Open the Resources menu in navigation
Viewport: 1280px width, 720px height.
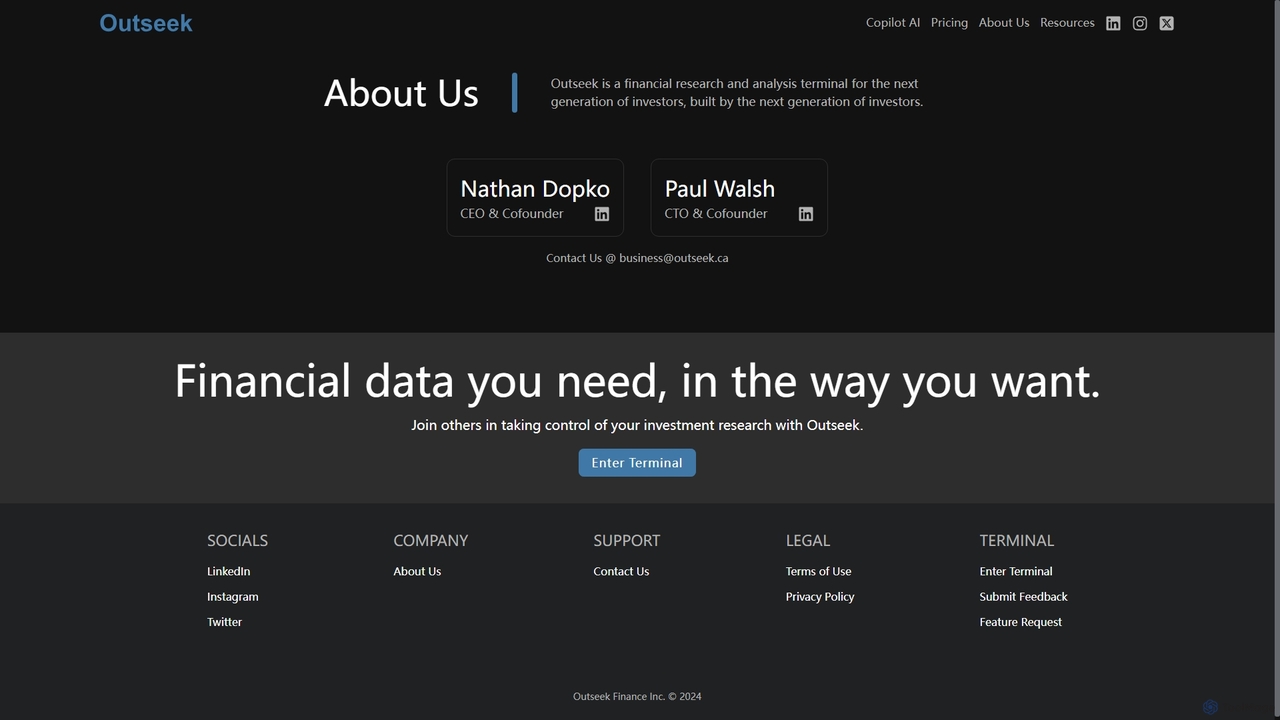pos(1067,22)
